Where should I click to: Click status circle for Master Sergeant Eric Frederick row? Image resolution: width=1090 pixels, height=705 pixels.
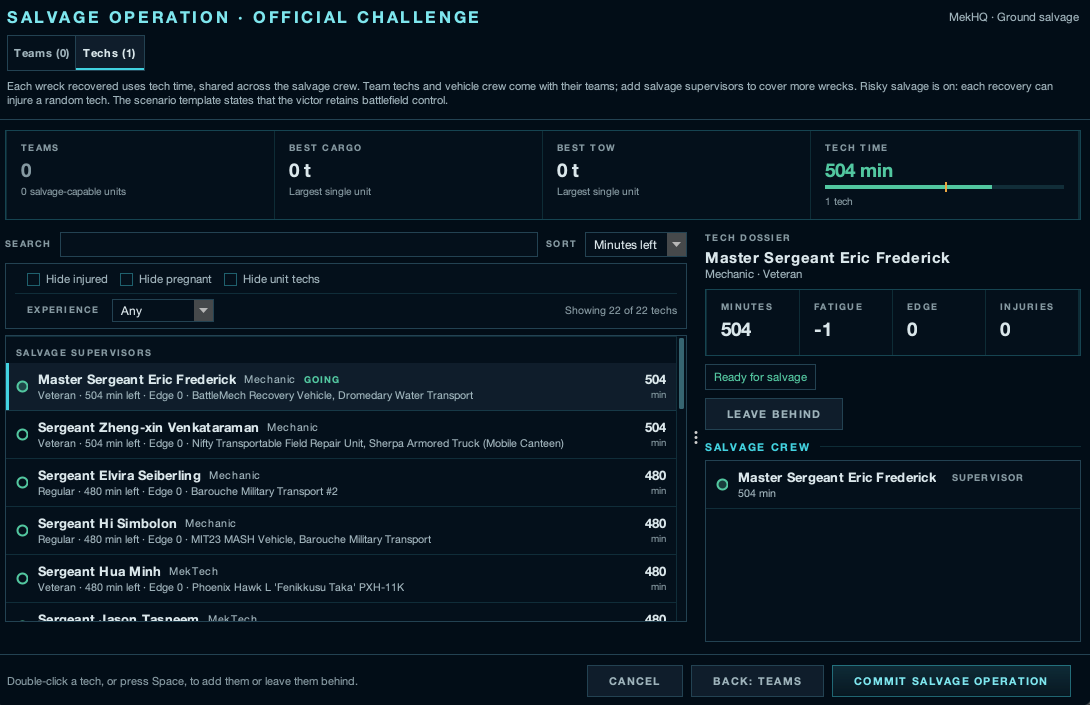point(22,387)
